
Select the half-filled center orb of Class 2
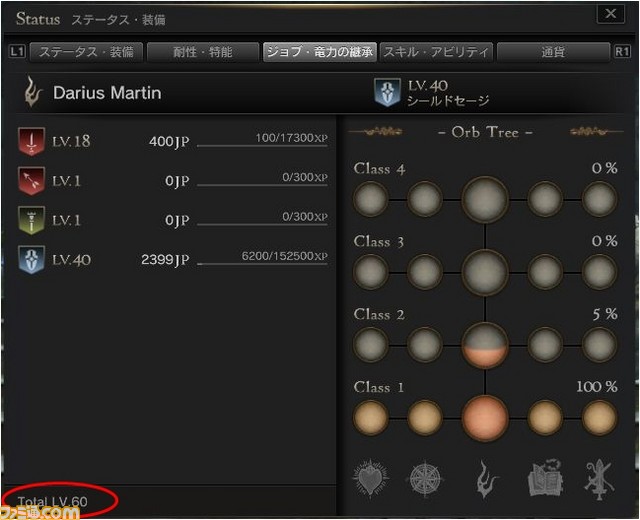point(485,345)
